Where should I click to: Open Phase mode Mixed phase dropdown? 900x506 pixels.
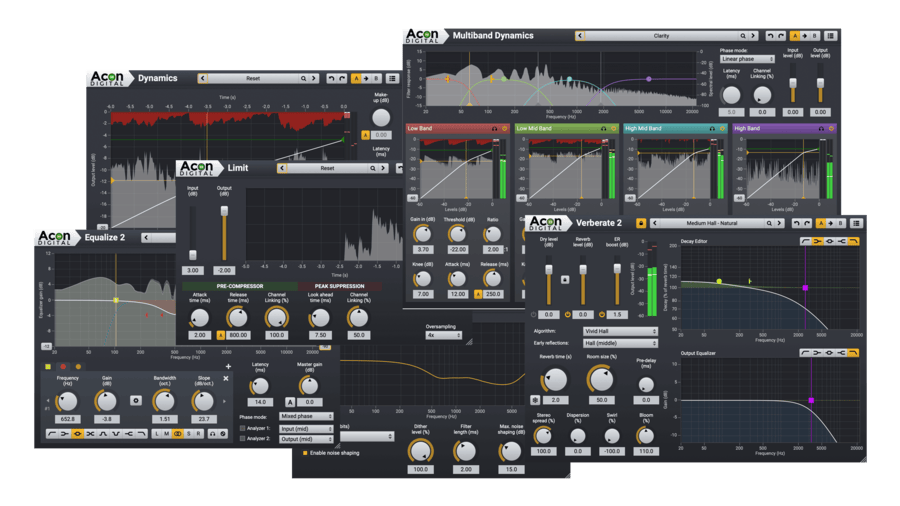pos(306,416)
